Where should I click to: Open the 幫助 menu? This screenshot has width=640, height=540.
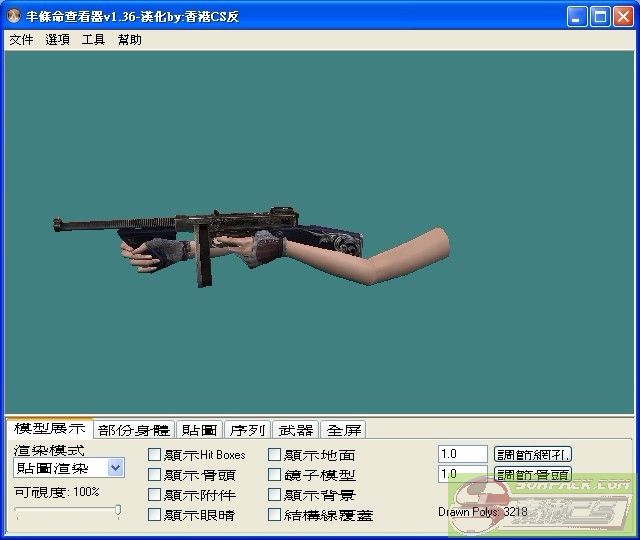130,40
